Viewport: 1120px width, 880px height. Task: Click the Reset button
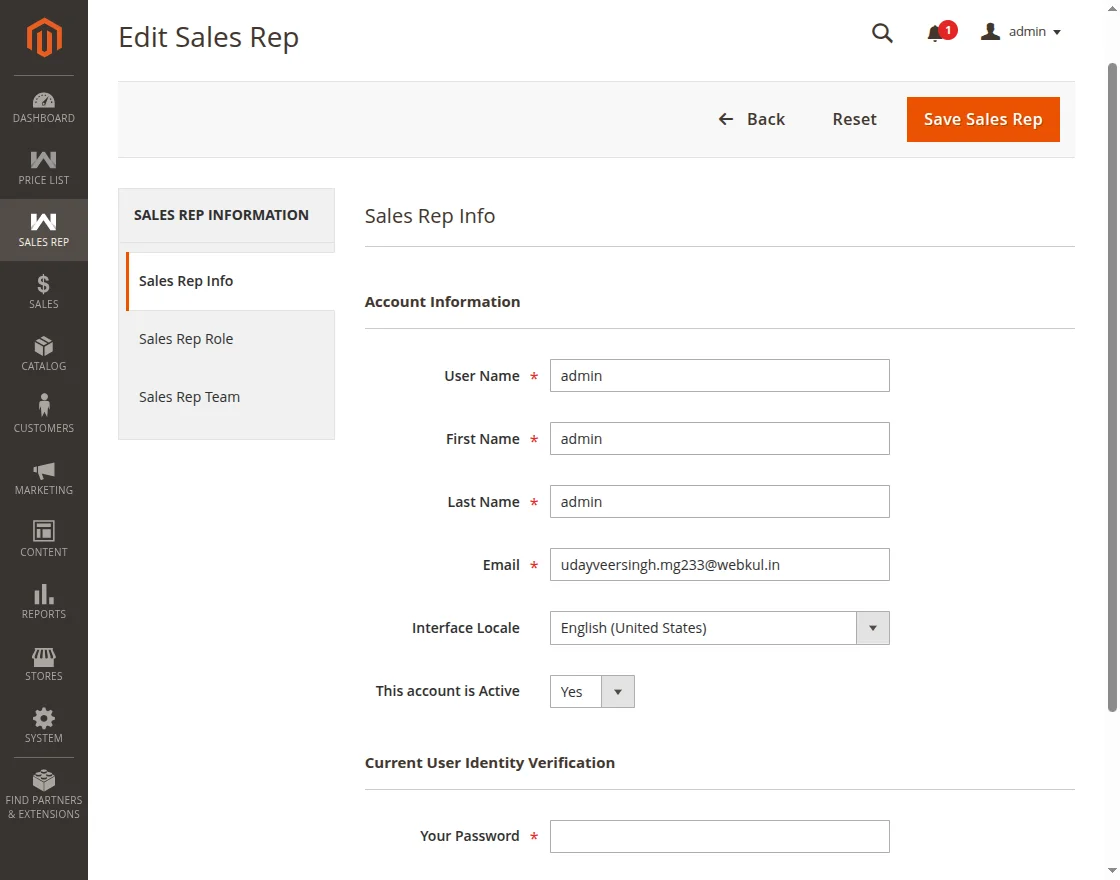click(854, 119)
